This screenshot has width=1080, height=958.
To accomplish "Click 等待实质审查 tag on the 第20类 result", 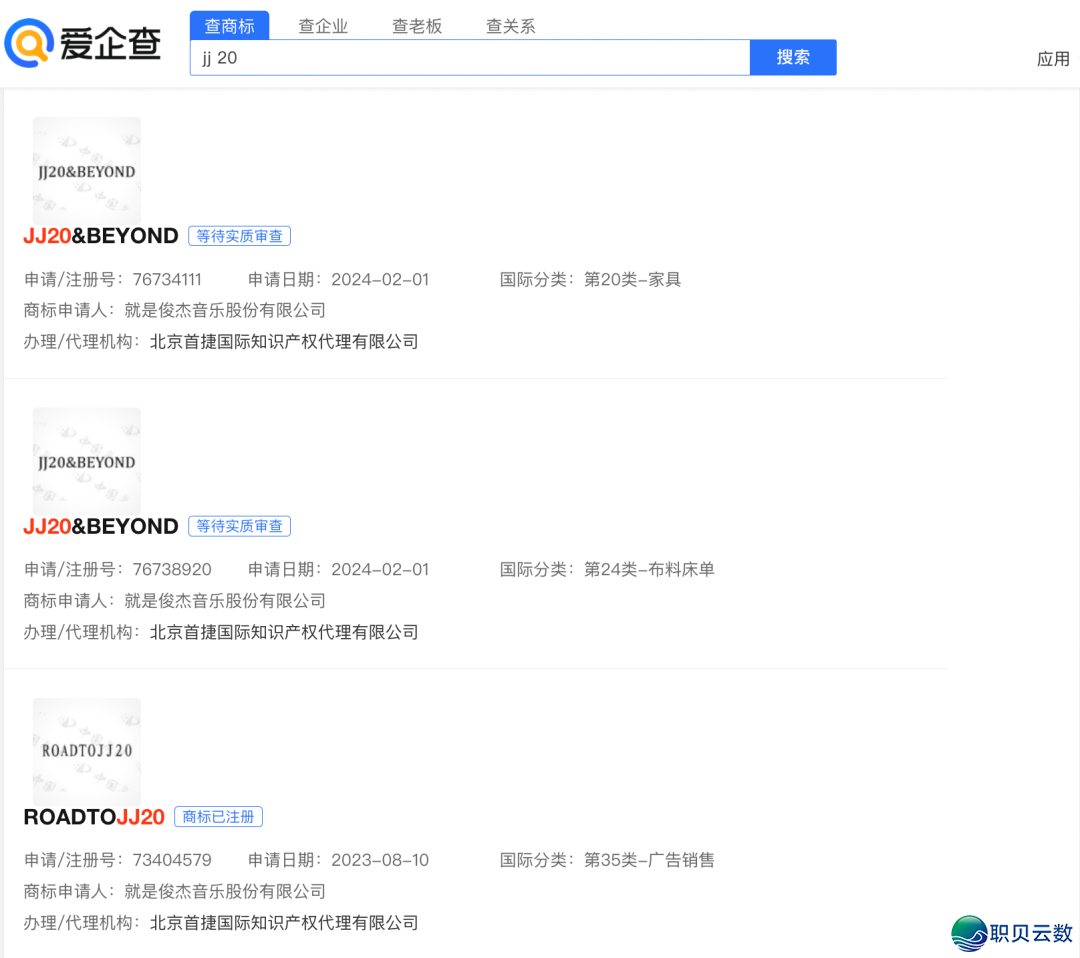I will pos(239,236).
